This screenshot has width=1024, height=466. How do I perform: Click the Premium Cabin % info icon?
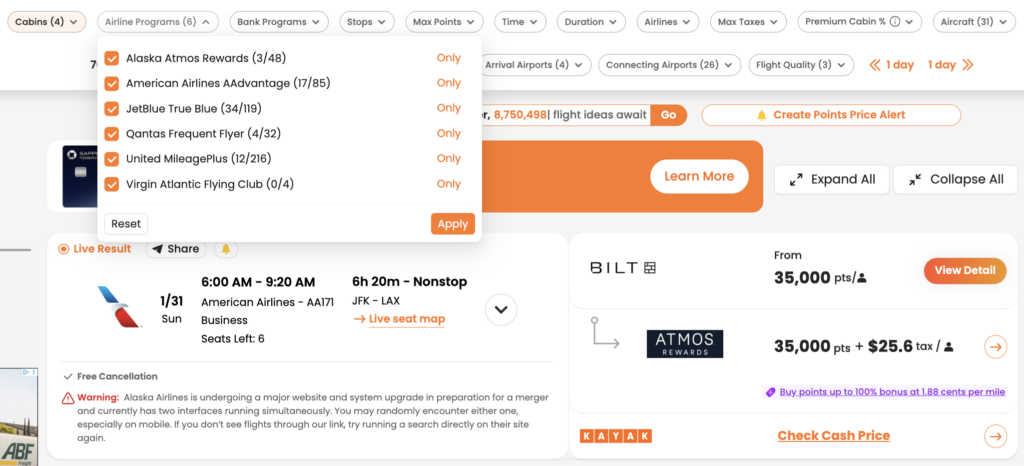point(895,22)
